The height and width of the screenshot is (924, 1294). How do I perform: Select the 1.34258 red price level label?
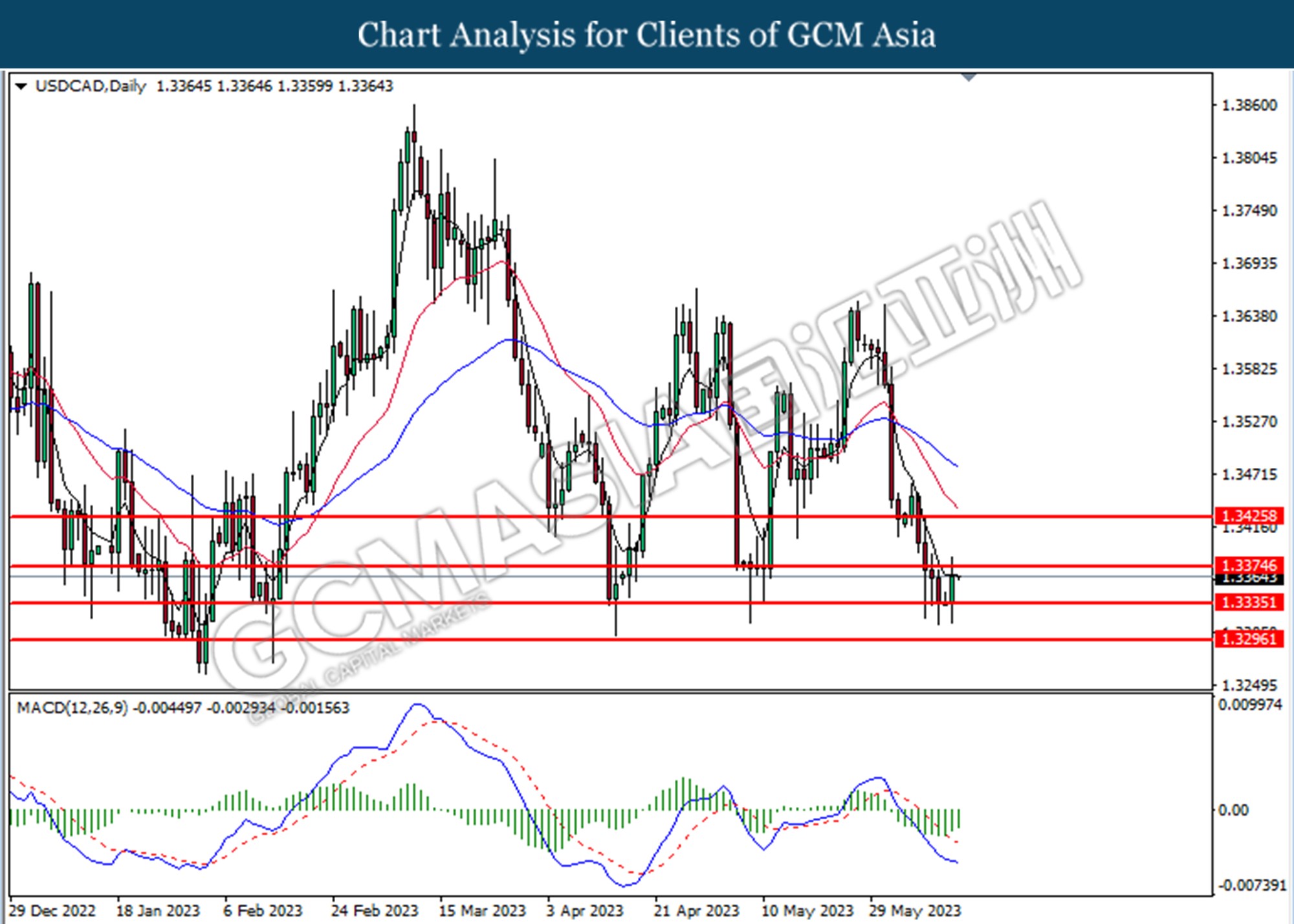[1249, 516]
